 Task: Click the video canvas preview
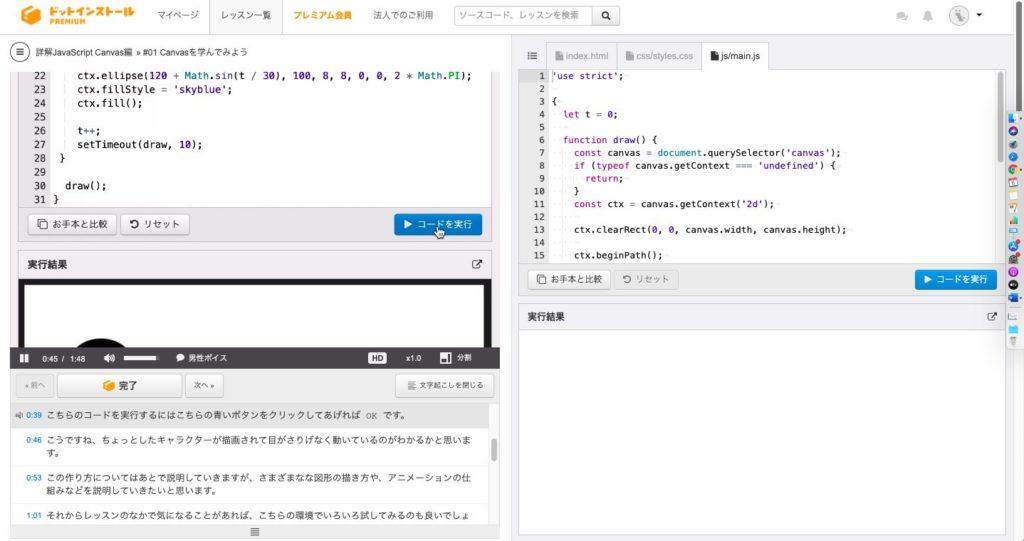coord(255,315)
